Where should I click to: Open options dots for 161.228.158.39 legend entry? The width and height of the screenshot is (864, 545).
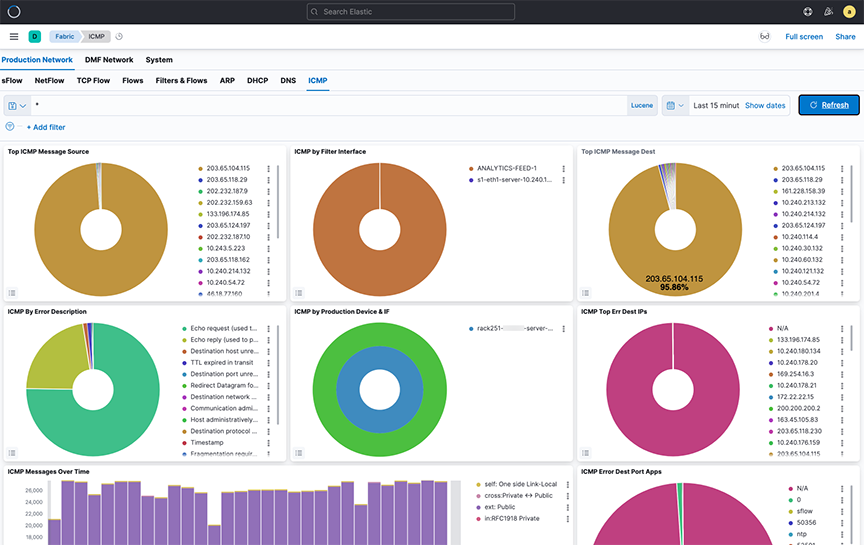[841, 191]
